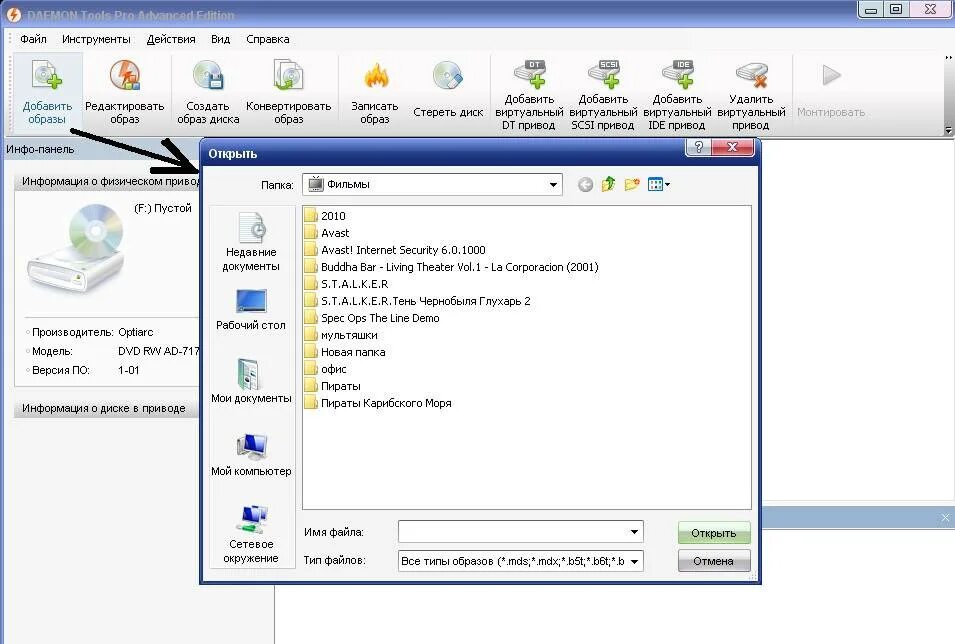Go back using the dialog's back arrow
955x644 pixels.
585,185
